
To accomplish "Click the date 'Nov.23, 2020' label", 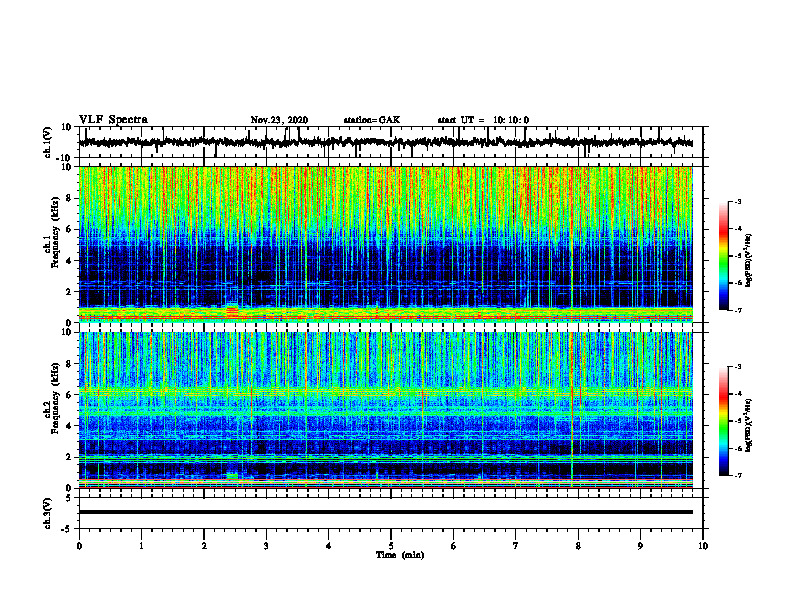I will click(279, 120).
